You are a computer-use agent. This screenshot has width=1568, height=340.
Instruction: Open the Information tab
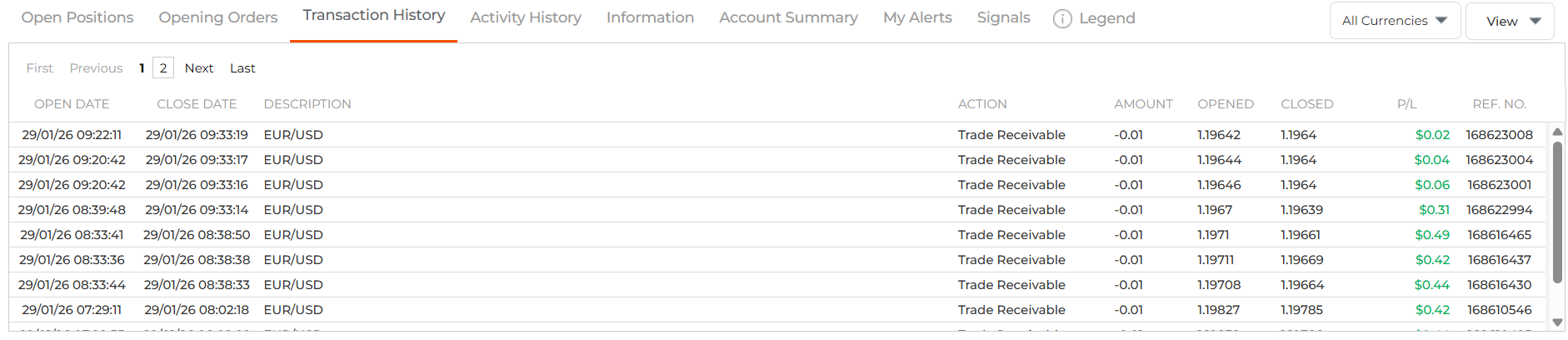[650, 17]
